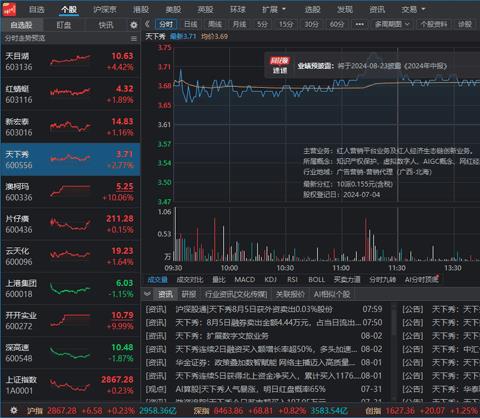Open the 环球 tab
Image resolution: width=480 pixels, height=418 pixels.
pyautogui.click(x=238, y=9)
